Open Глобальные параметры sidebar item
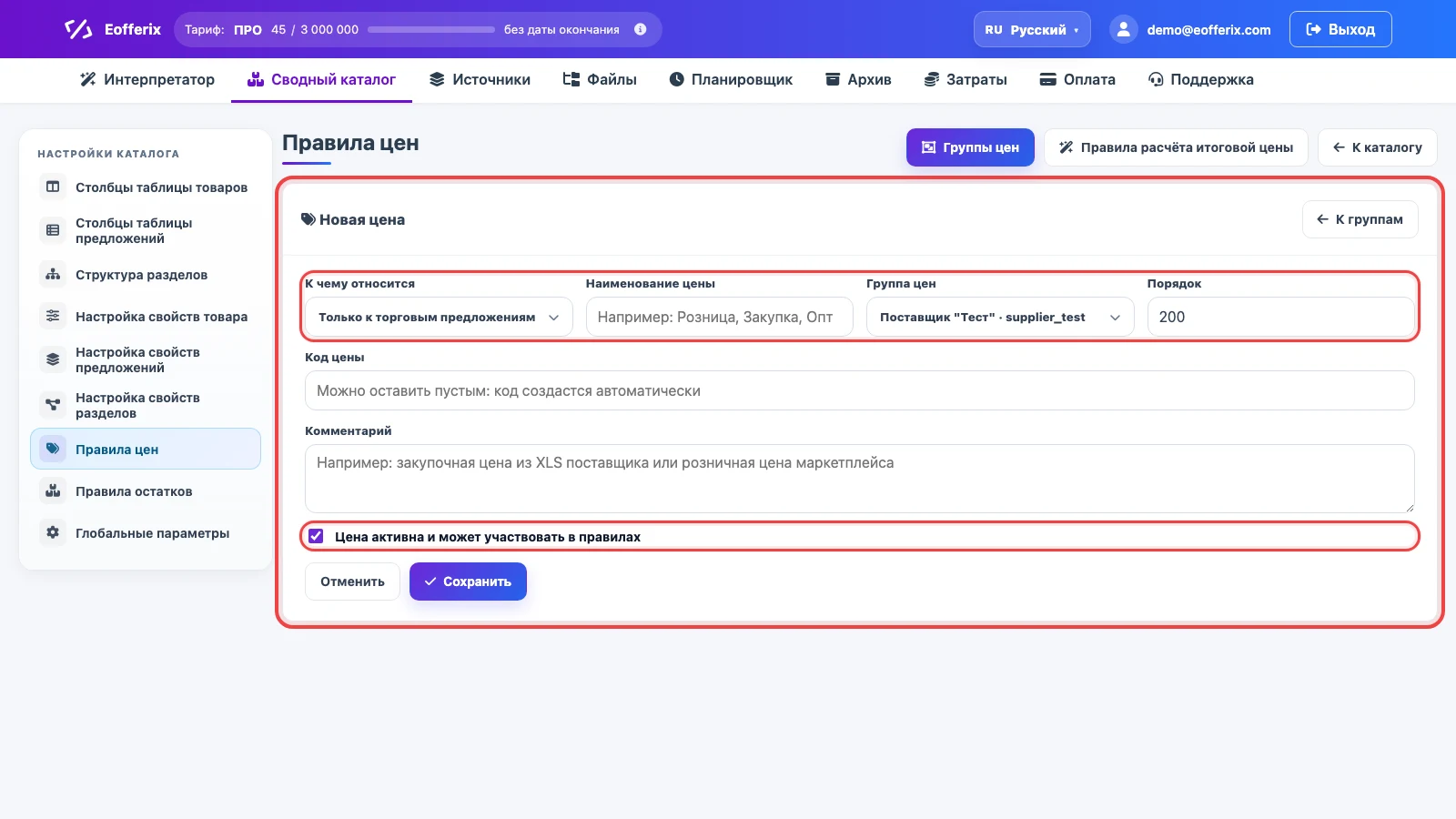This screenshot has width=1456, height=819. [146, 532]
